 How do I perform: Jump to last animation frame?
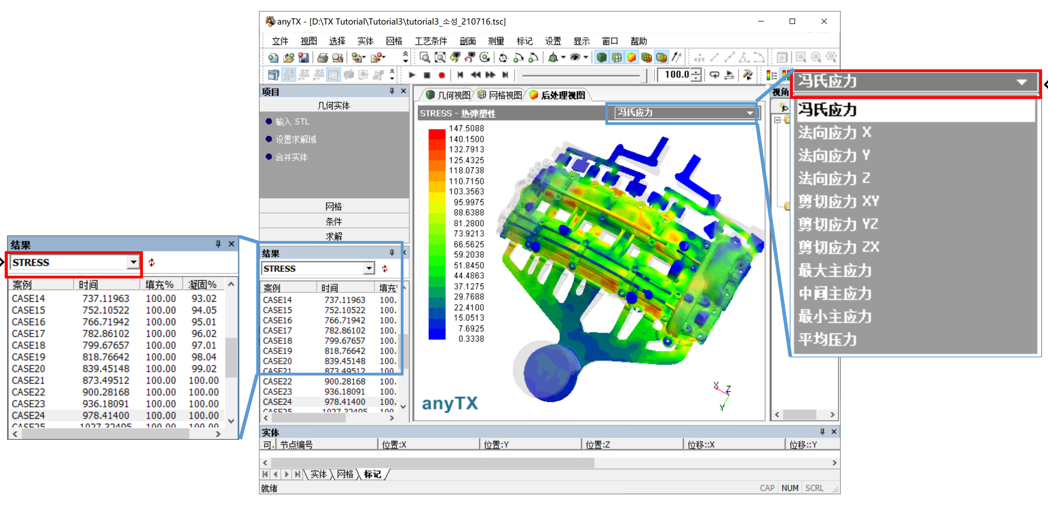pos(505,75)
